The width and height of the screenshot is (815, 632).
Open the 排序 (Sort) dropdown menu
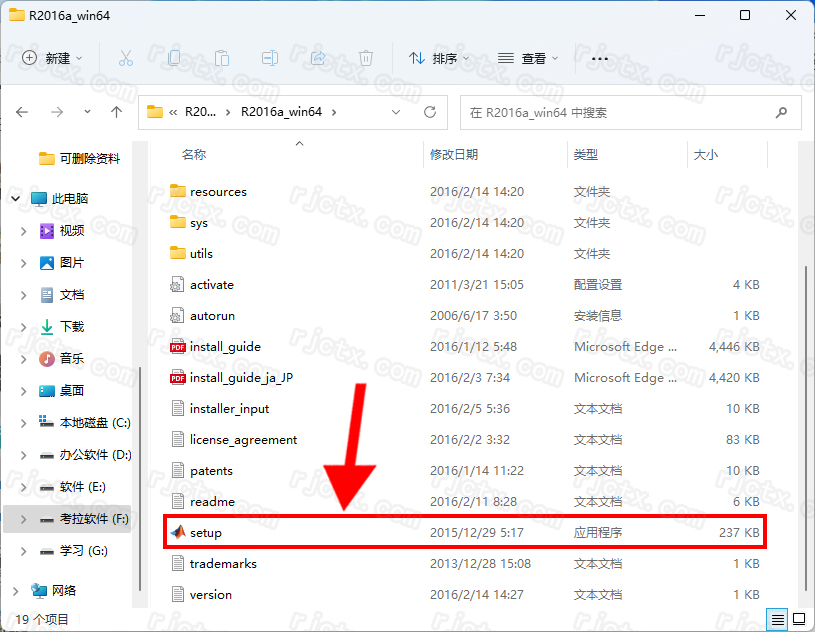[x=439, y=58]
